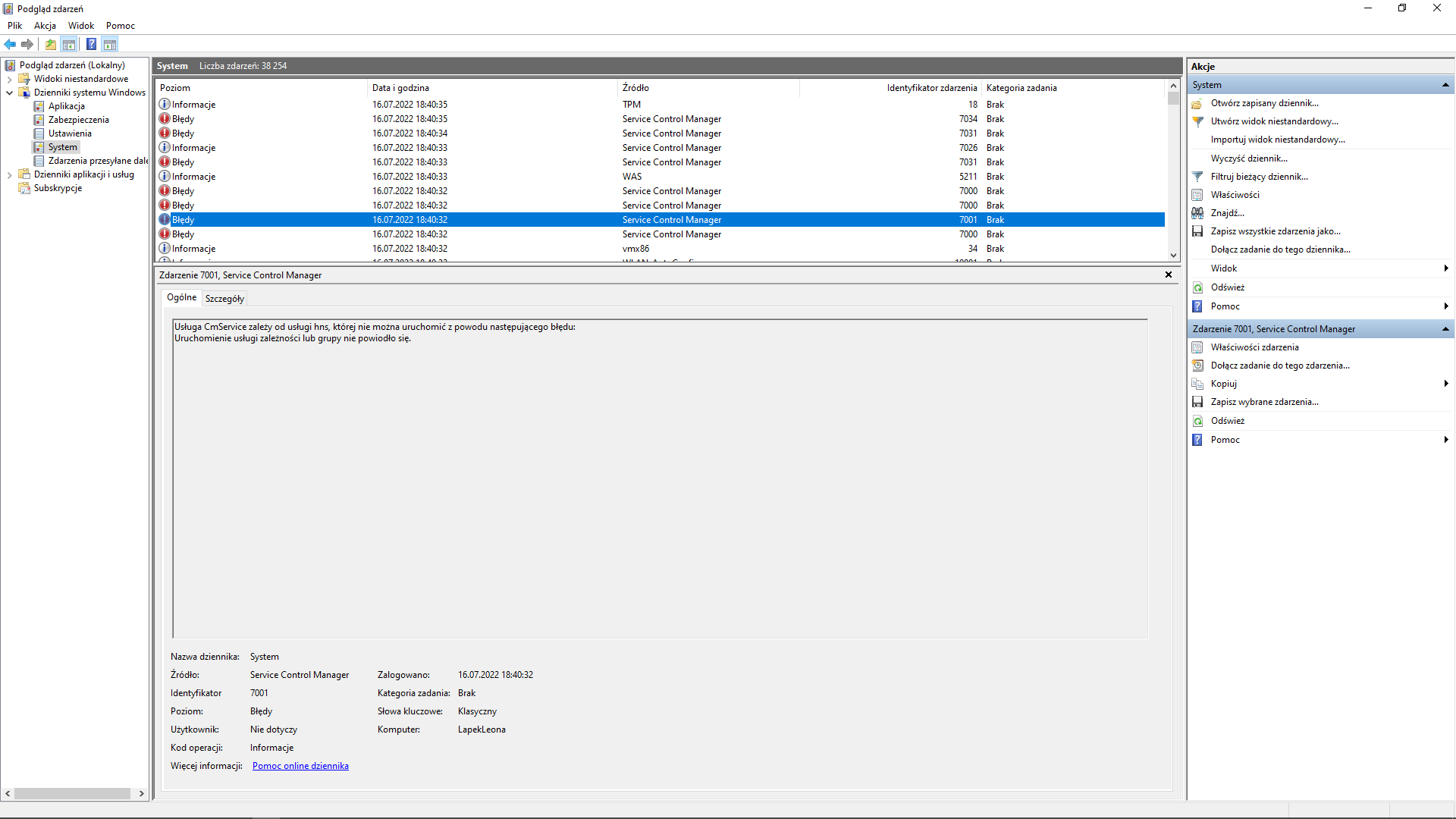This screenshot has height=819, width=1456.
Task: Click Wyczyść dziennik action
Action: point(1249,158)
